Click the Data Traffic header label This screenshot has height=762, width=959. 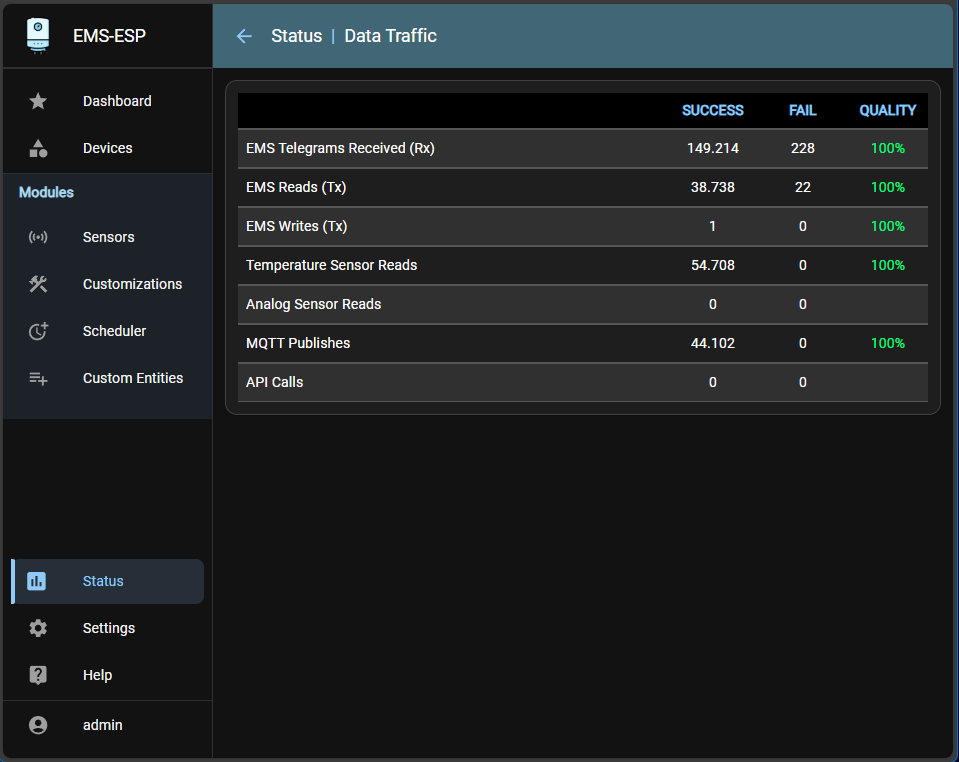390,35
